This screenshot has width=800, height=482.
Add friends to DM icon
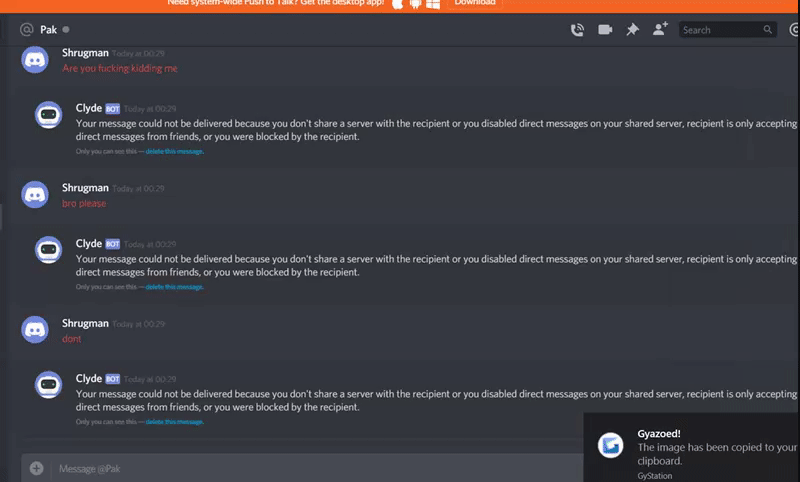point(660,29)
